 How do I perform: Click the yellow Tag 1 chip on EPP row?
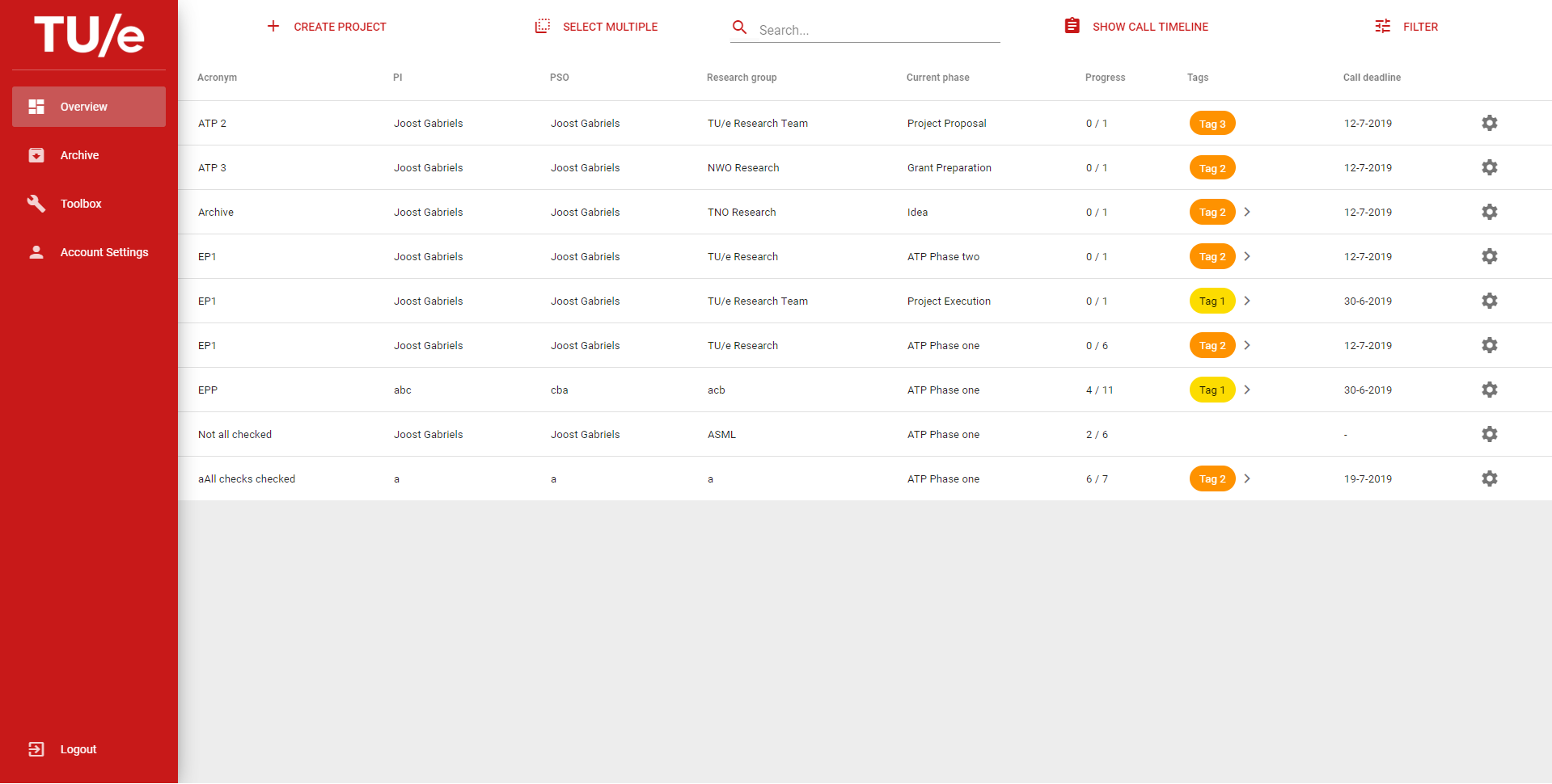point(1212,390)
